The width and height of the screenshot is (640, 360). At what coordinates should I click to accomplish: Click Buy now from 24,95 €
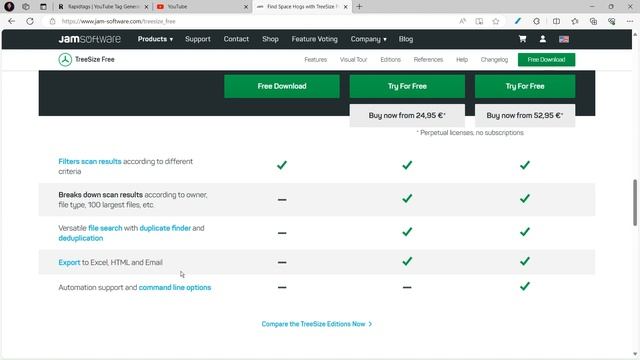click(x=407, y=116)
